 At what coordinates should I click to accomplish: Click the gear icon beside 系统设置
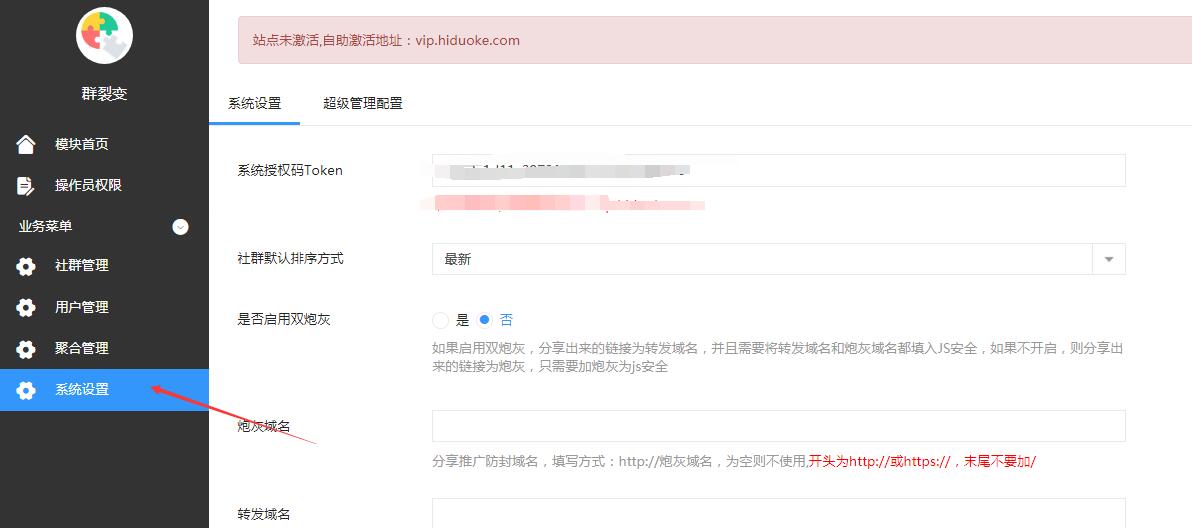point(26,390)
